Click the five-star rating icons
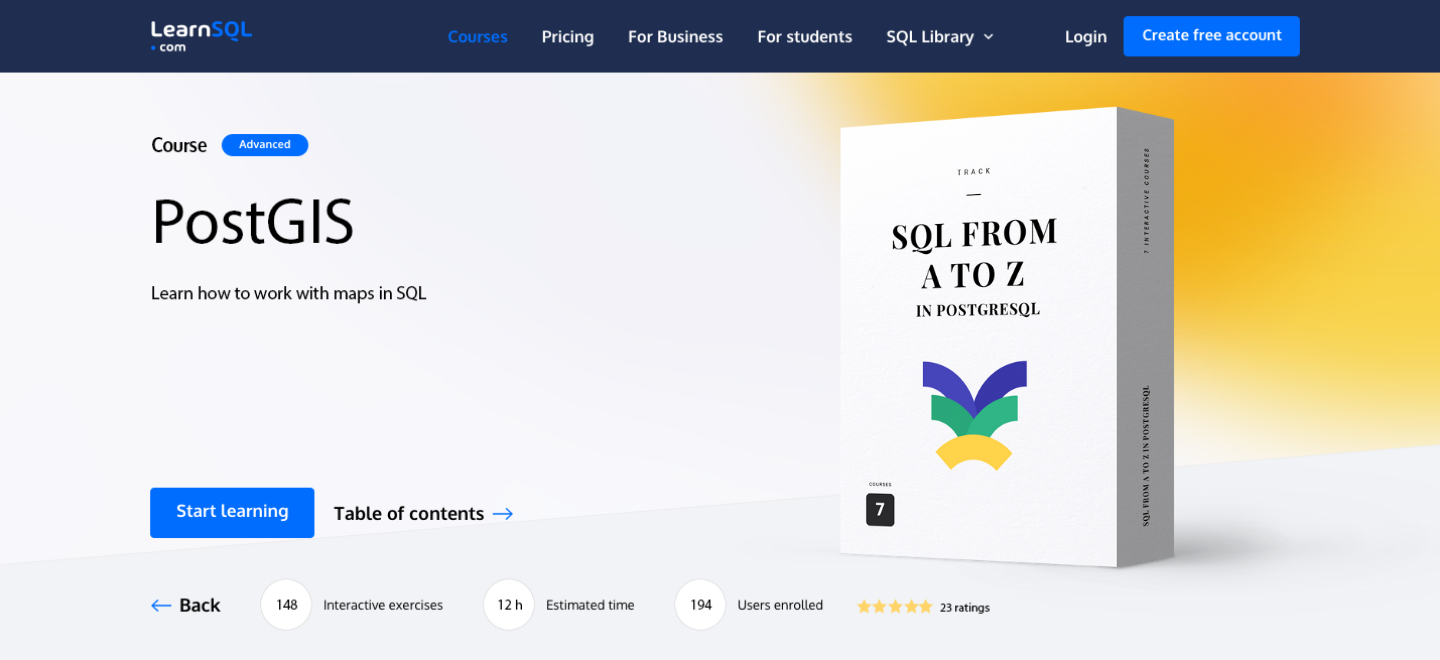The width and height of the screenshot is (1440, 660). [x=895, y=607]
